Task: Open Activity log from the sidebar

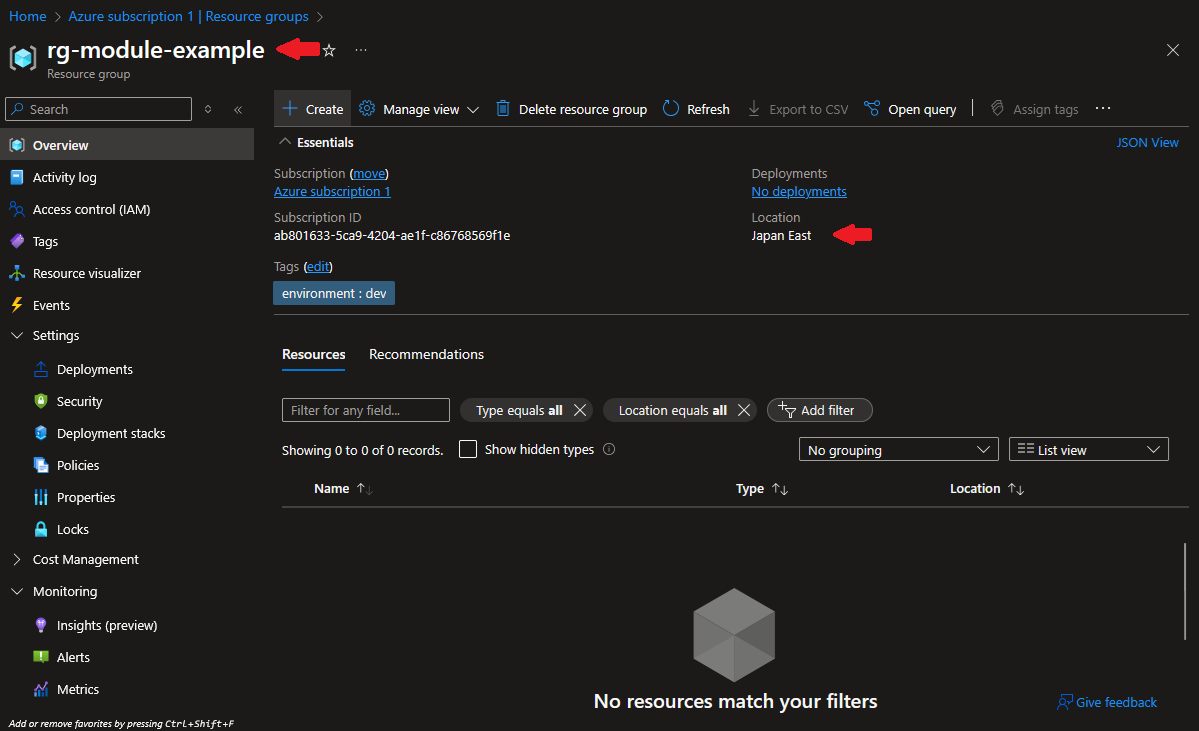Action: (x=64, y=177)
